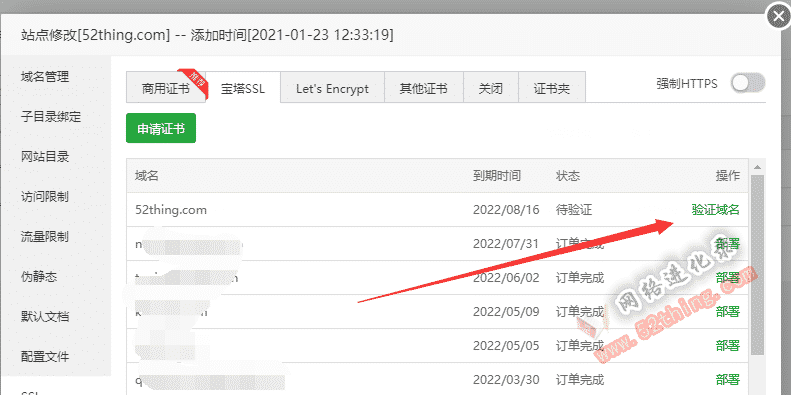Image resolution: width=791 pixels, height=395 pixels.
Task: Click the 到期时间 column header
Action: point(497,176)
